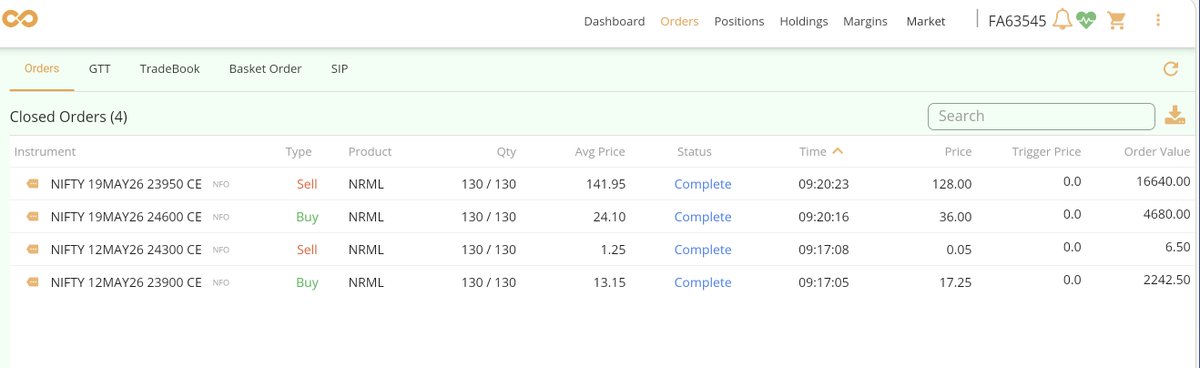Switch to the GTT tab

[99, 69]
